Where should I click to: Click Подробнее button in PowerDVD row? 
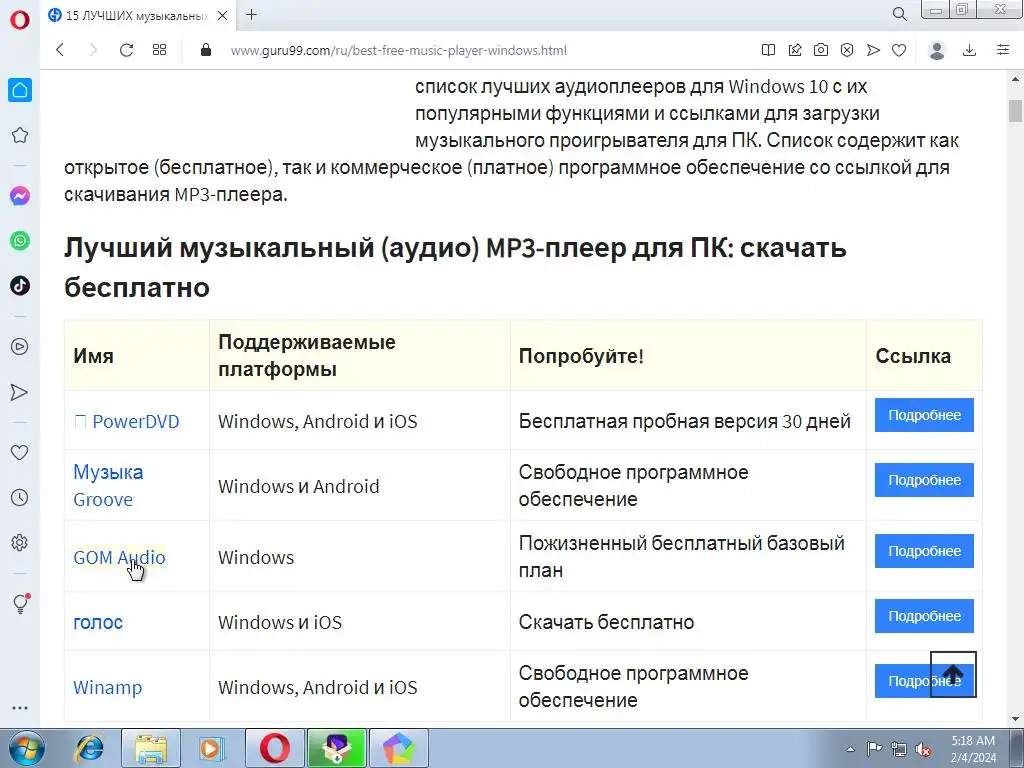point(924,415)
